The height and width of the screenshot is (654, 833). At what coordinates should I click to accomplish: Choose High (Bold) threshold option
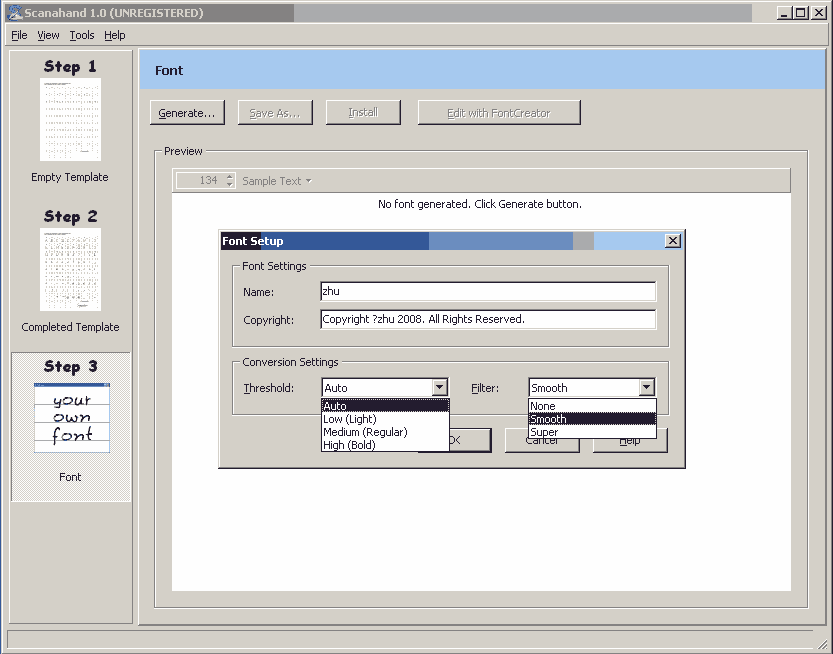click(x=385, y=445)
